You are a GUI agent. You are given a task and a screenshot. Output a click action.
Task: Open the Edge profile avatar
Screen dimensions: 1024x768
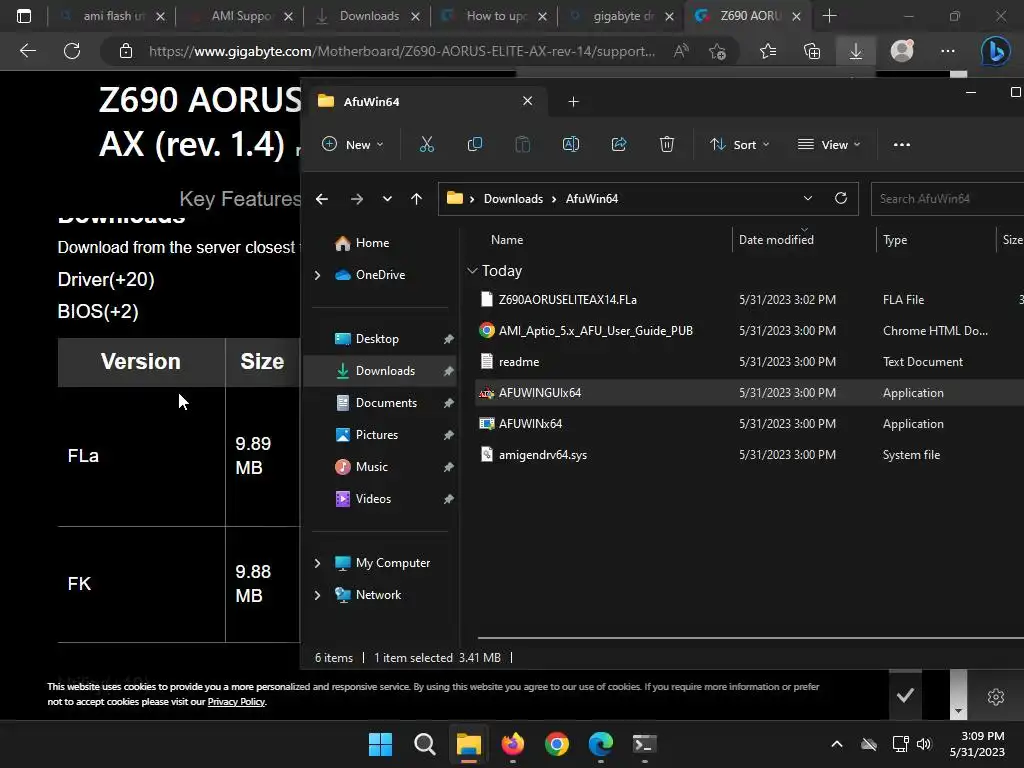(x=902, y=50)
